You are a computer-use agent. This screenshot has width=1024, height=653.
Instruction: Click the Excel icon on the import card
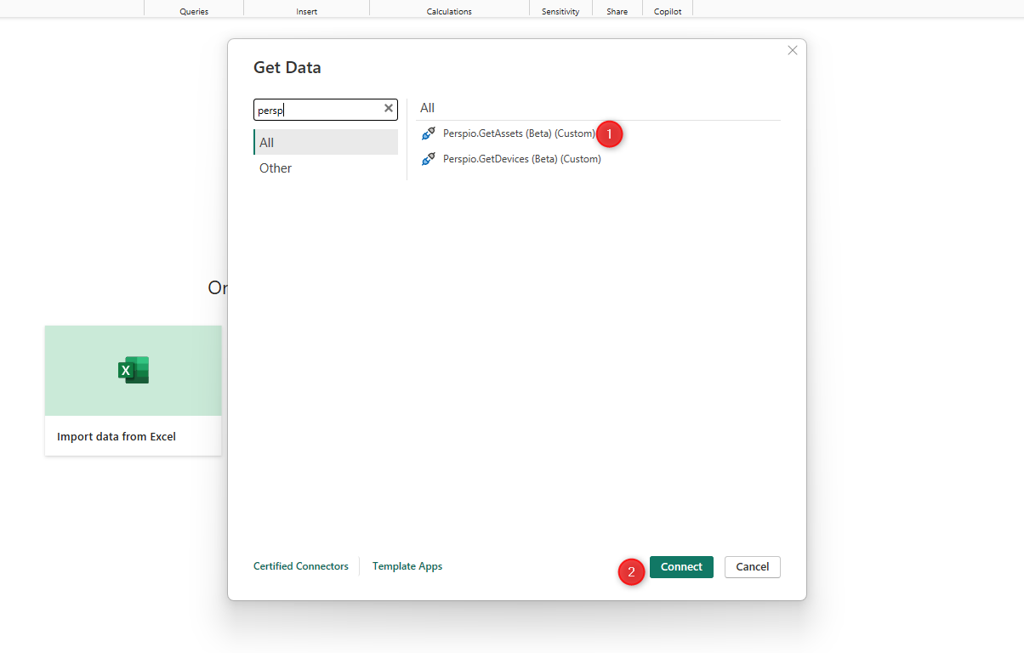point(133,370)
